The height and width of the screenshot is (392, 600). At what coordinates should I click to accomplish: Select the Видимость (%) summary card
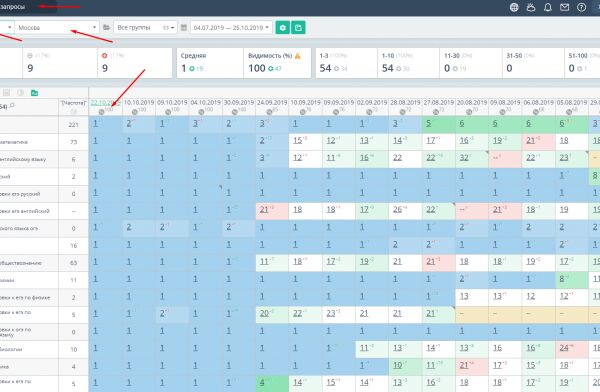click(277, 63)
